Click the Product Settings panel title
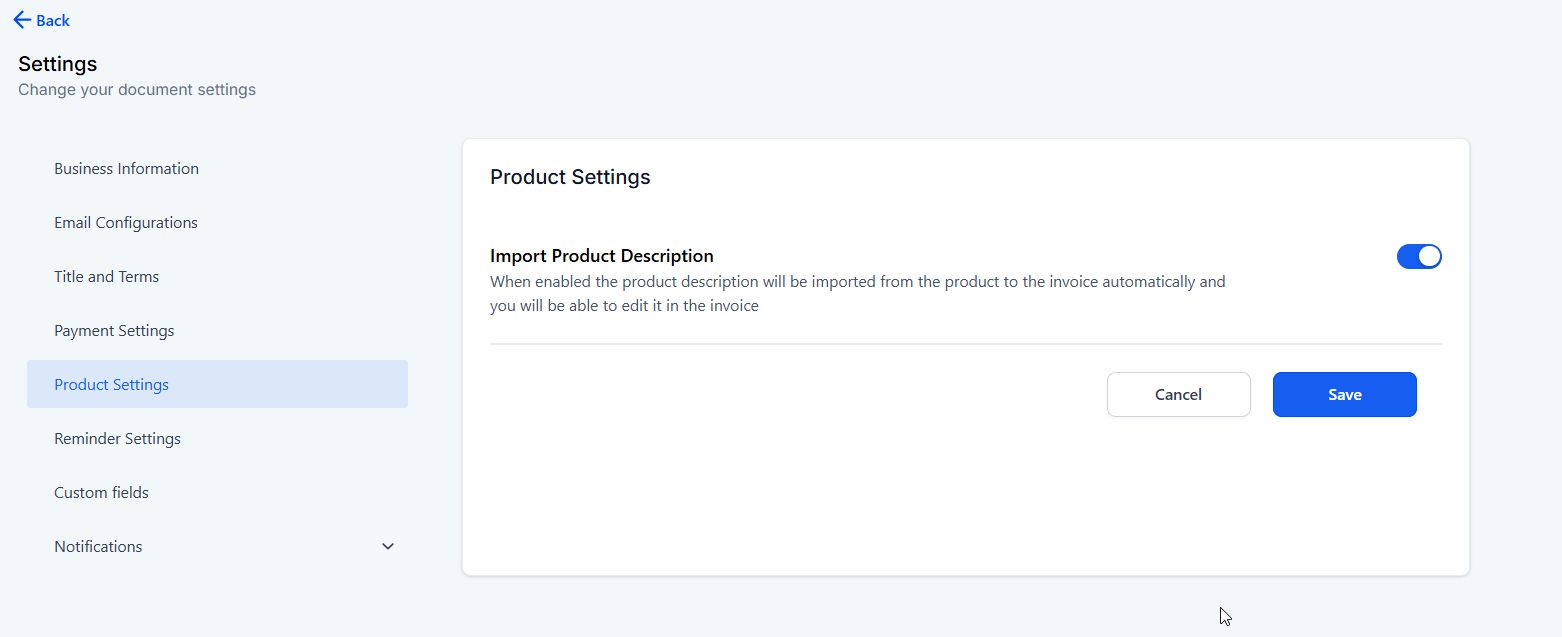Image resolution: width=1562 pixels, height=637 pixels. pos(570,177)
